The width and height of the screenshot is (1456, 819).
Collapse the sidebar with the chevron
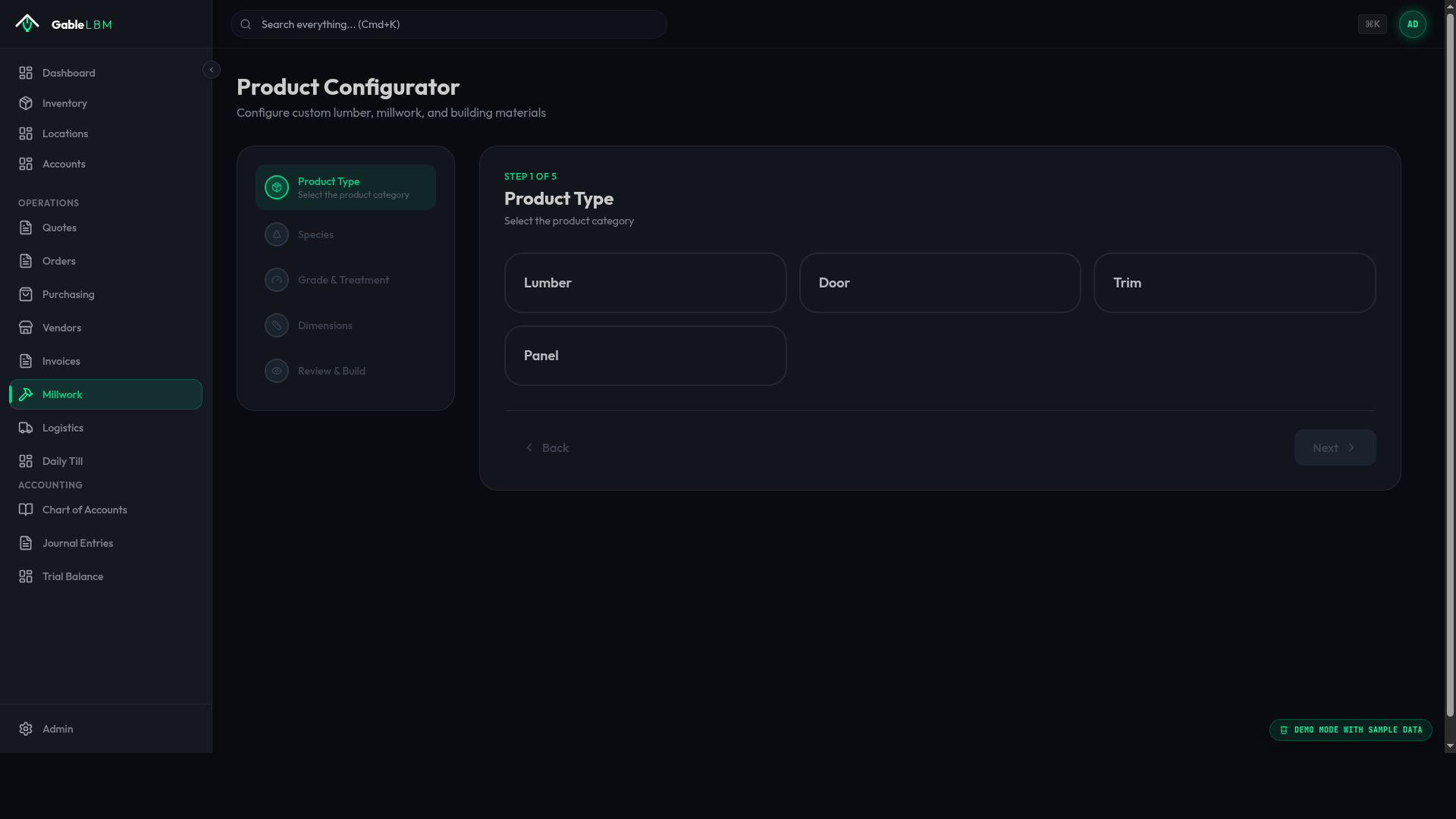[x=212, y=69]
